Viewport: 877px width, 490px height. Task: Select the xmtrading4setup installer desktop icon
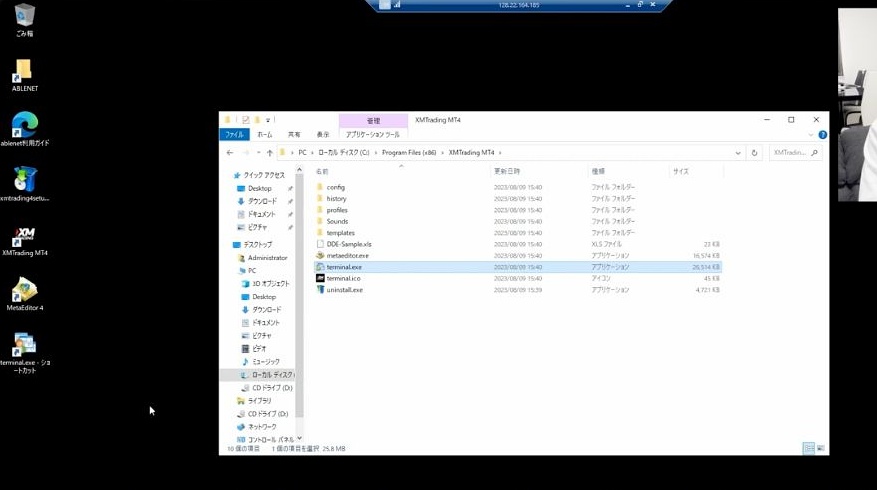[25, 183]
